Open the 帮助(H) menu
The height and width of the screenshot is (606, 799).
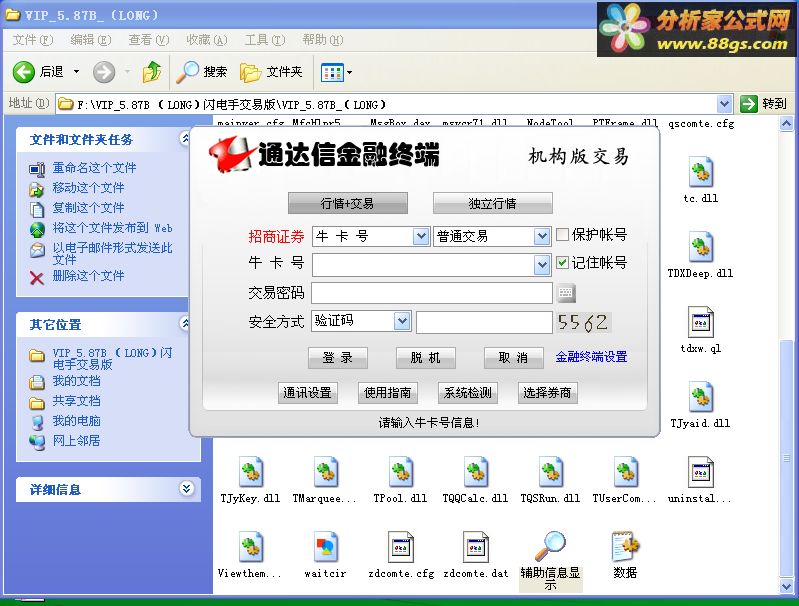[323, 40]
